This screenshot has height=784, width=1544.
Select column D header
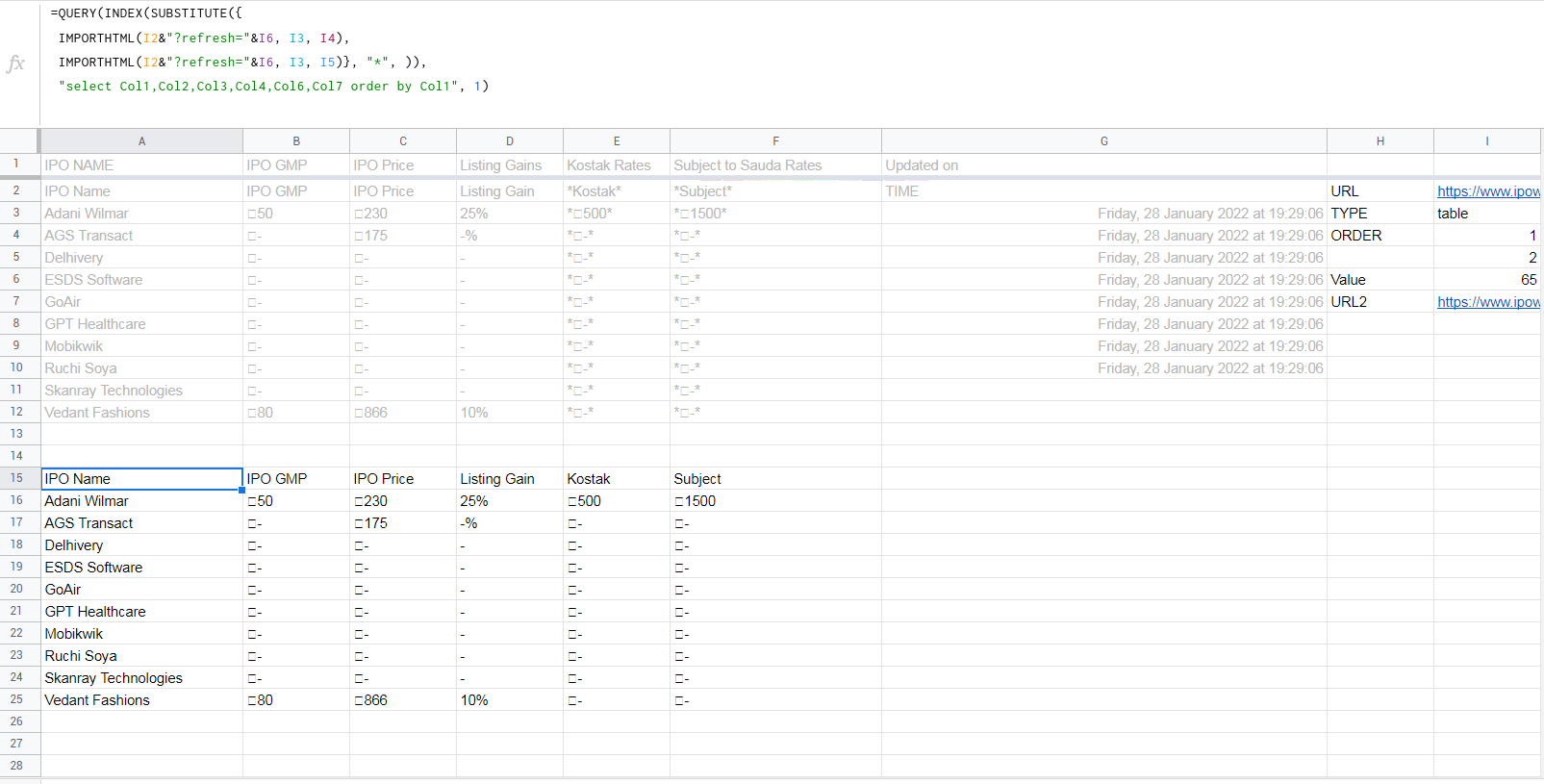[510, 141]
